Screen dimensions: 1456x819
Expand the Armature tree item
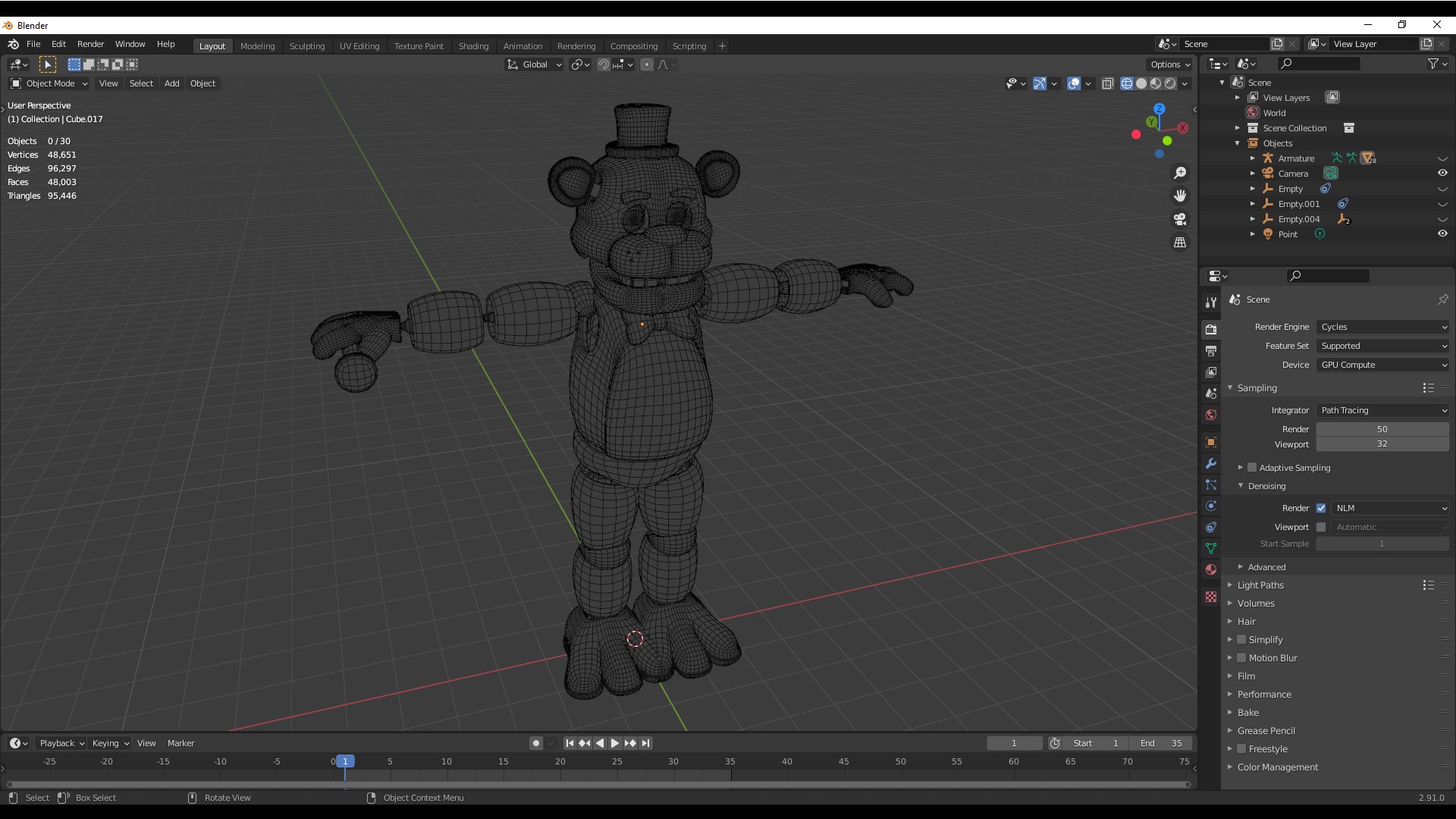pos(1252,158)
